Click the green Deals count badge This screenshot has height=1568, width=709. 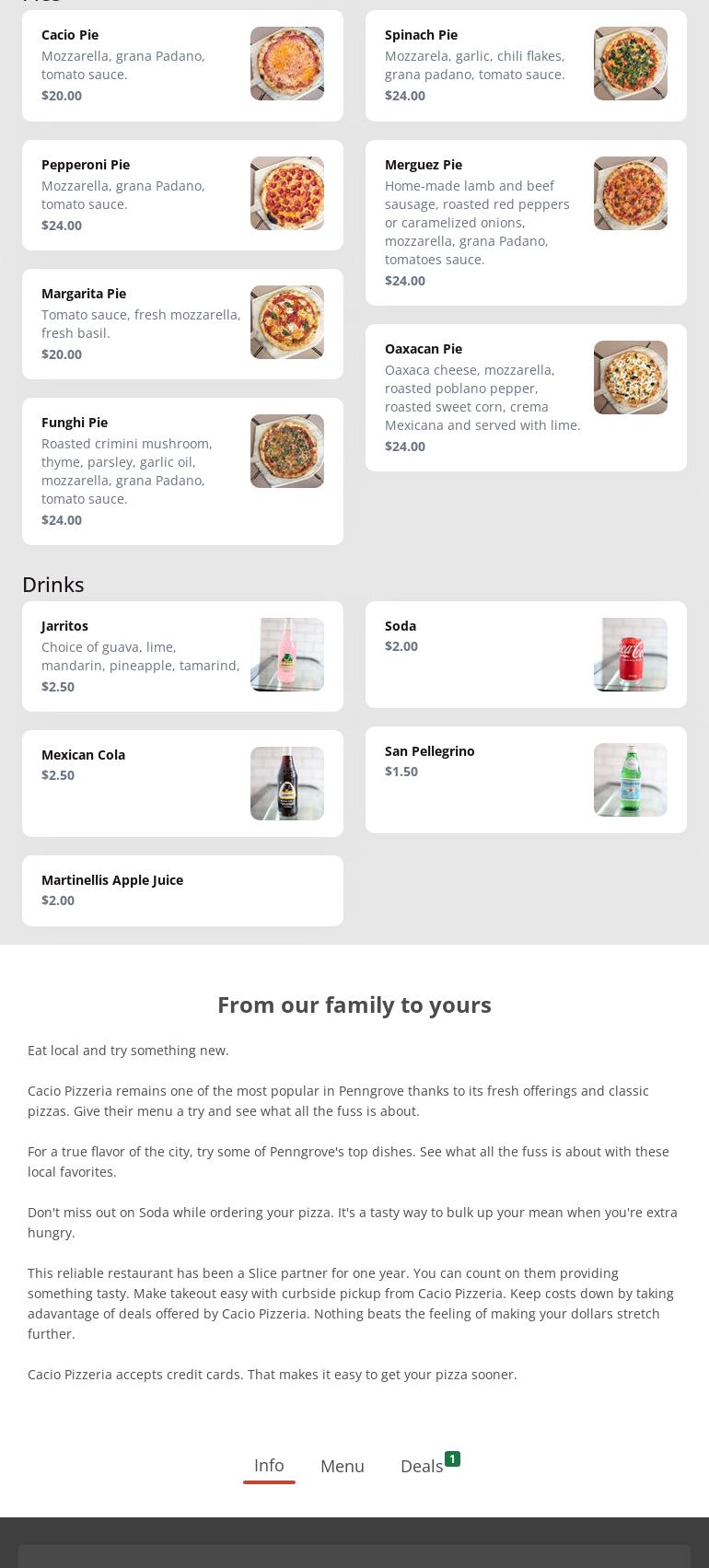click(x=452, y=1458)
